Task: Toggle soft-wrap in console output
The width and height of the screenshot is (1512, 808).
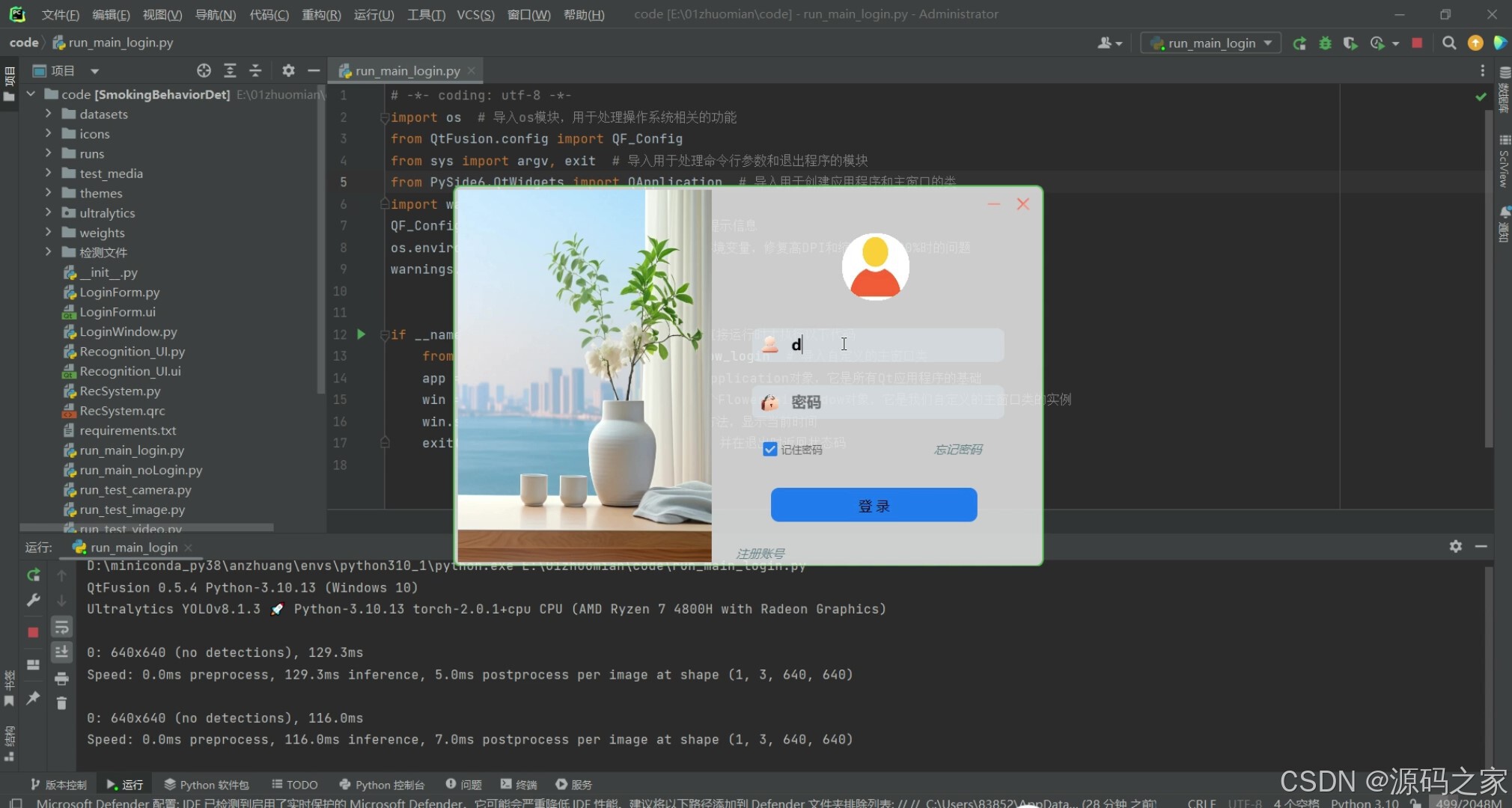Action: pos(62,627)
